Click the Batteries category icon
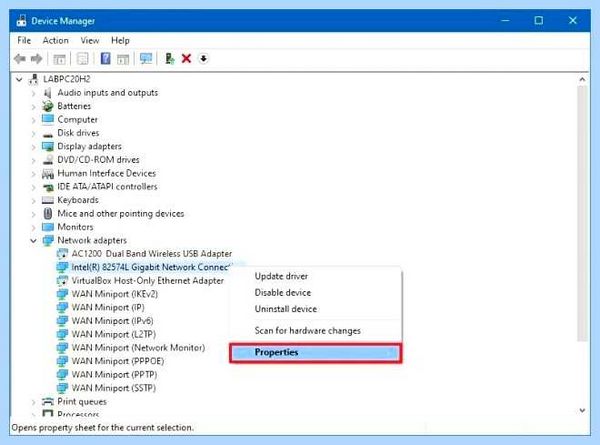 (47, 106)
